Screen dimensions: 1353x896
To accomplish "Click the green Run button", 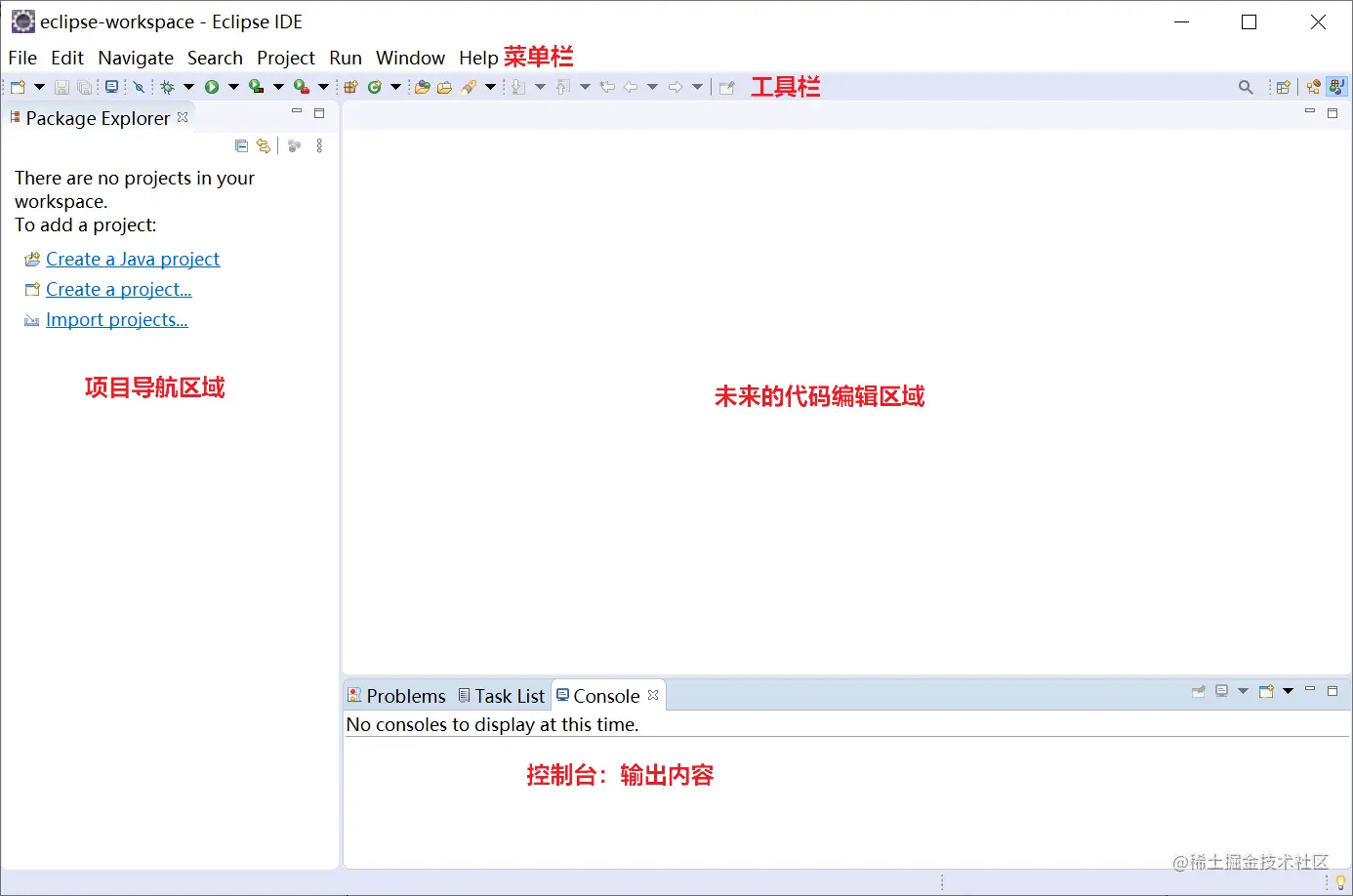I will (212, 87).
